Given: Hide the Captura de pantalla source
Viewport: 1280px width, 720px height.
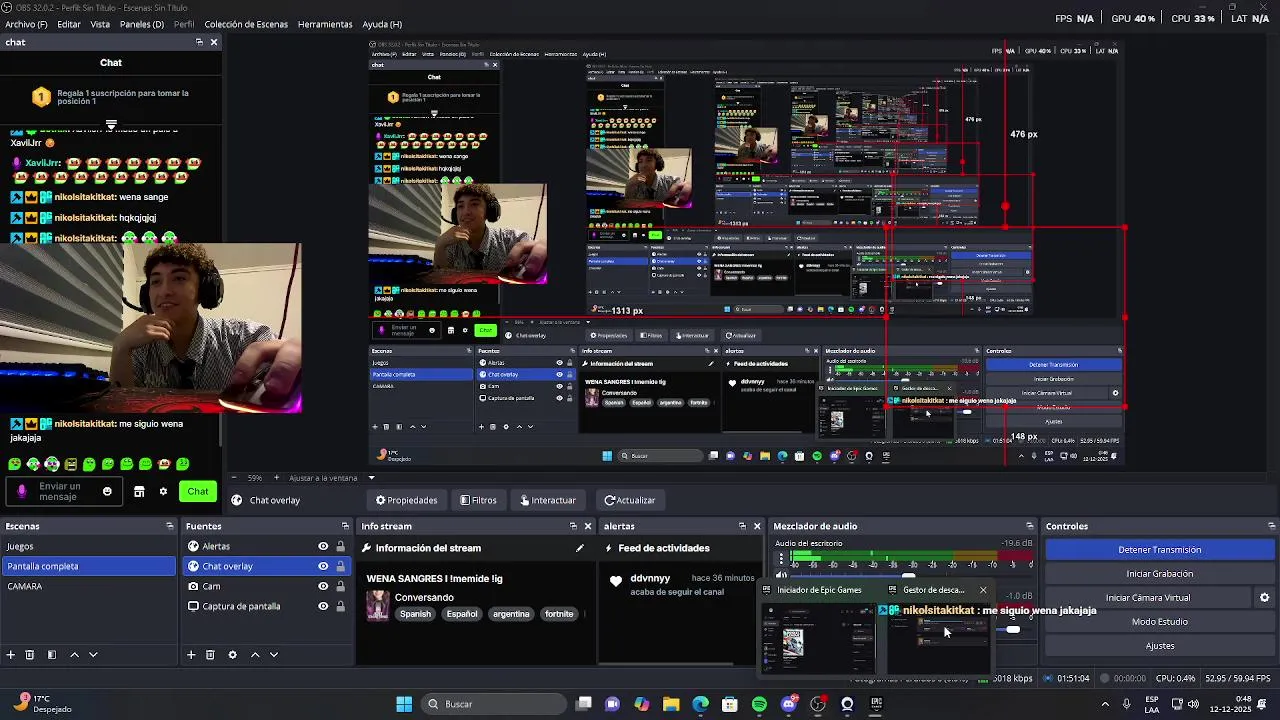Looking at the screenshot, I should point(323,606).
